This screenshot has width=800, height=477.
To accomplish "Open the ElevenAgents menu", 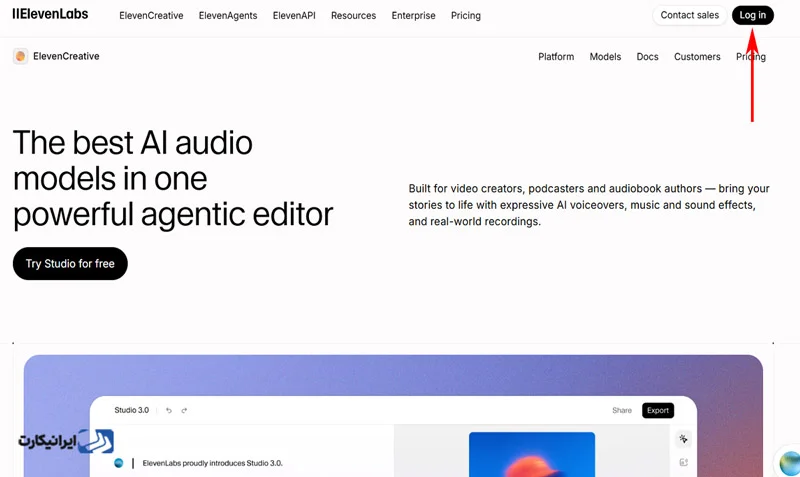I will (228, 16).
